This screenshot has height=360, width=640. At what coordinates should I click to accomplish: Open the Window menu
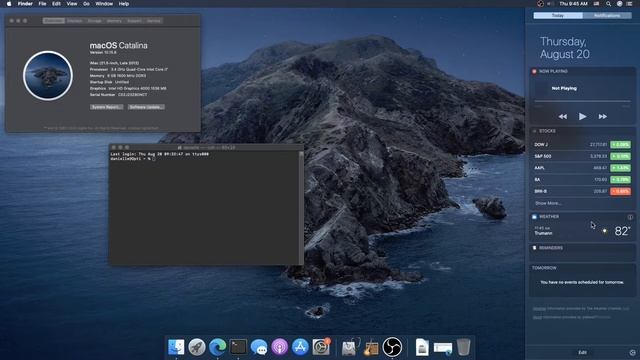(x=104, y=4)
